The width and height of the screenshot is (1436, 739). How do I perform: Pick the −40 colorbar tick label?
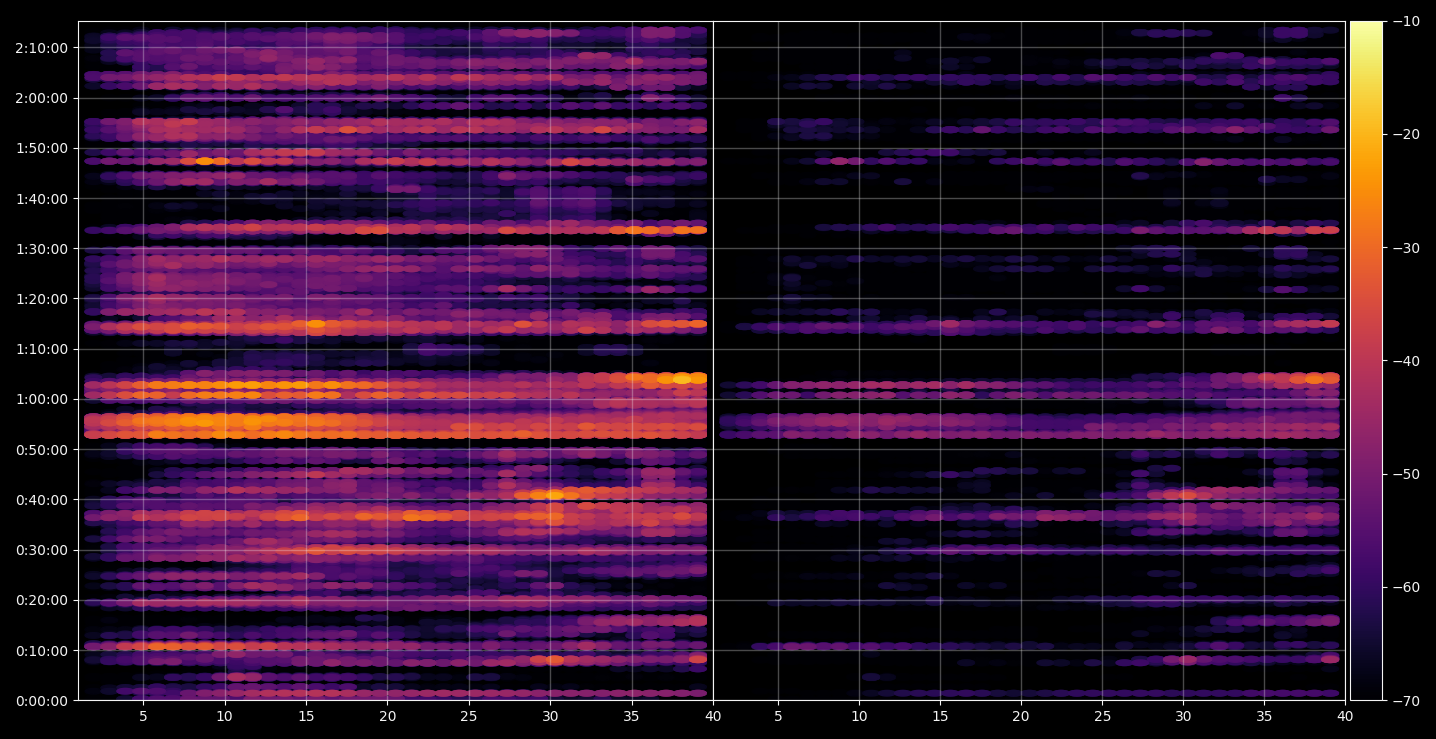[1405, 361]
